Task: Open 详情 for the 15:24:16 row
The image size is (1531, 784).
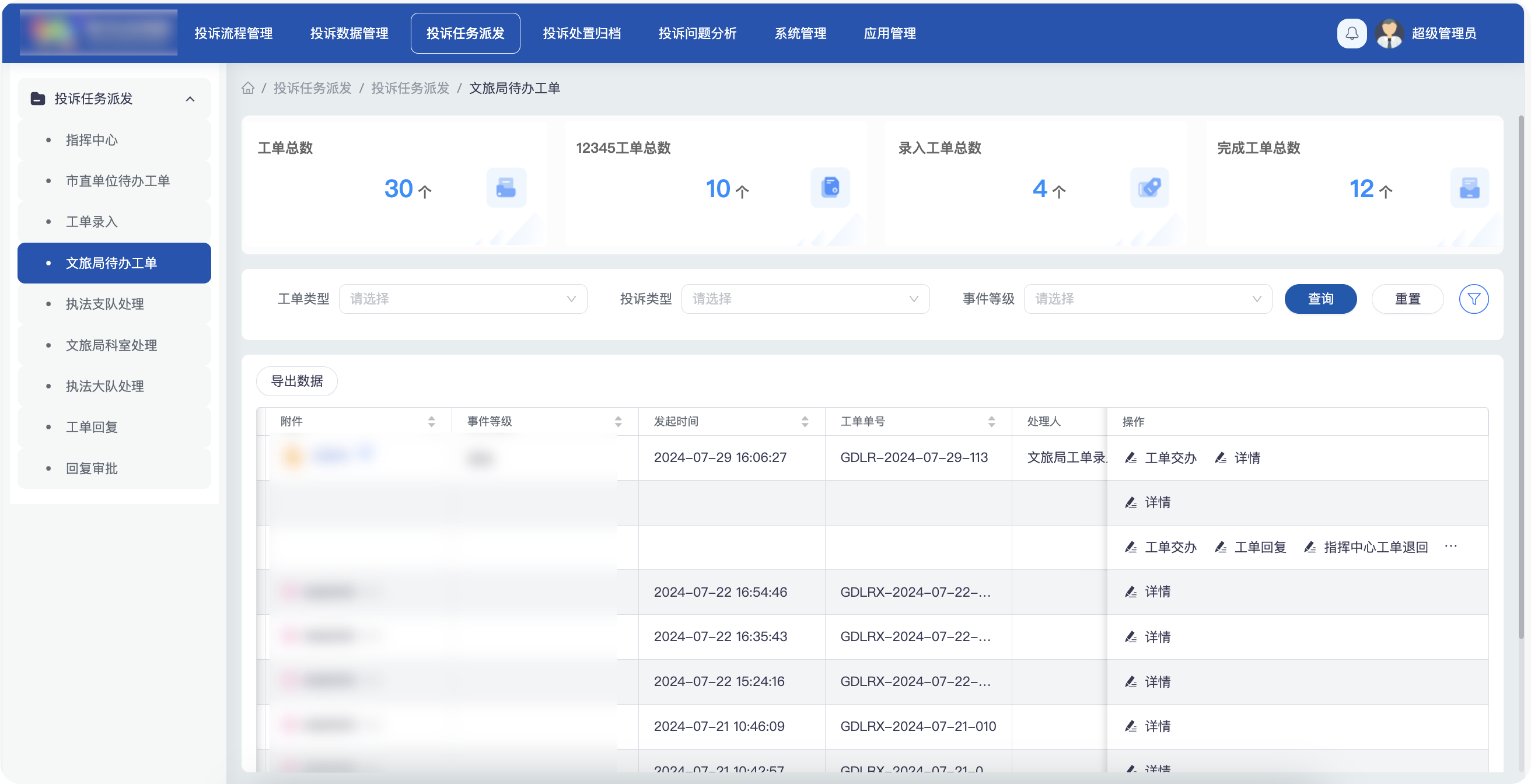Action: click(1148, 681)
